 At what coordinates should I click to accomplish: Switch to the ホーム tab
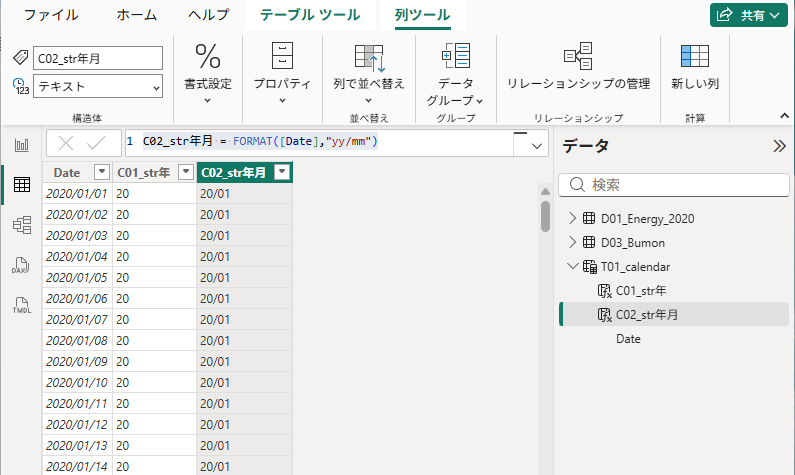(136, 15)
